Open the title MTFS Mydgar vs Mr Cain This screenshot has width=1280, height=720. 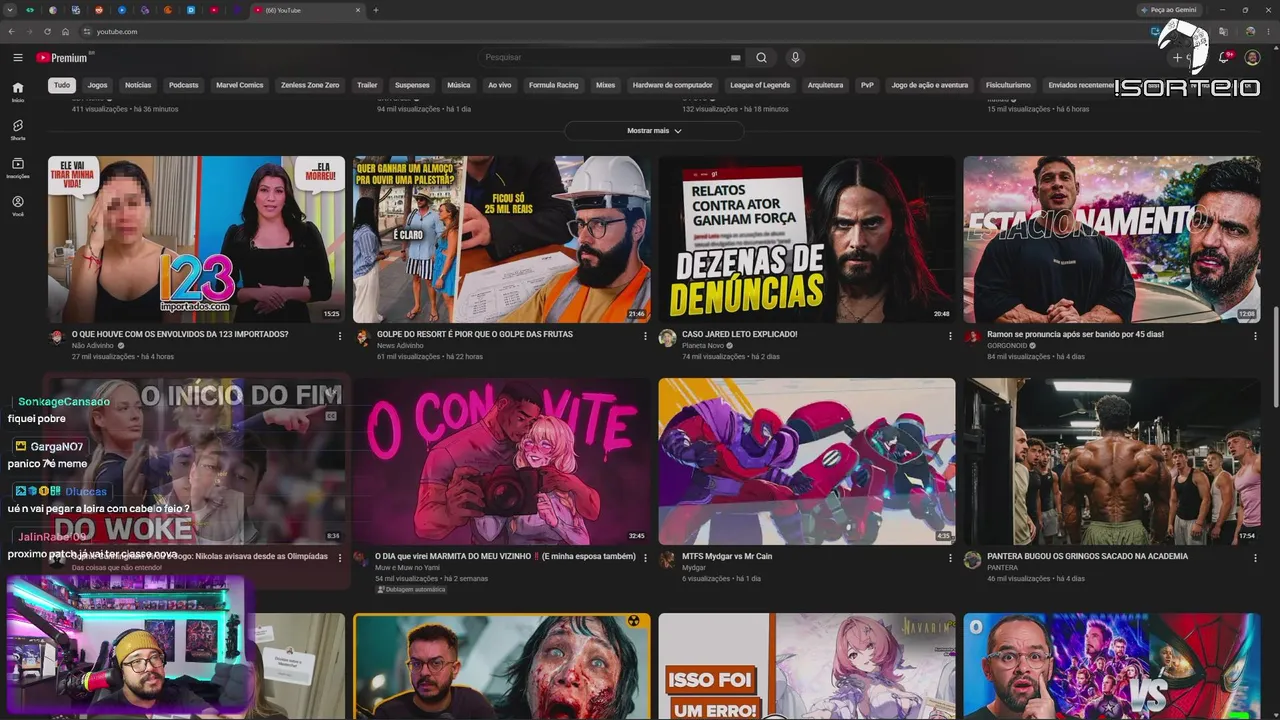click(727, 556)
